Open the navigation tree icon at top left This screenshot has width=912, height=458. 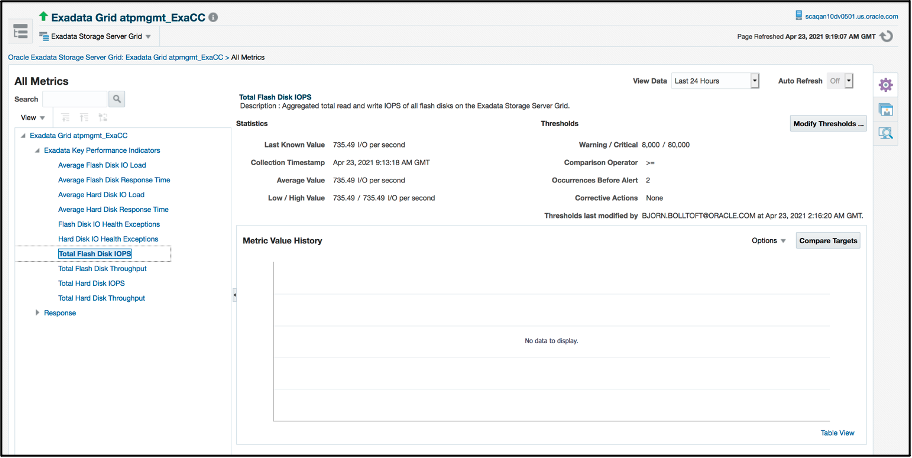point(20,31)
